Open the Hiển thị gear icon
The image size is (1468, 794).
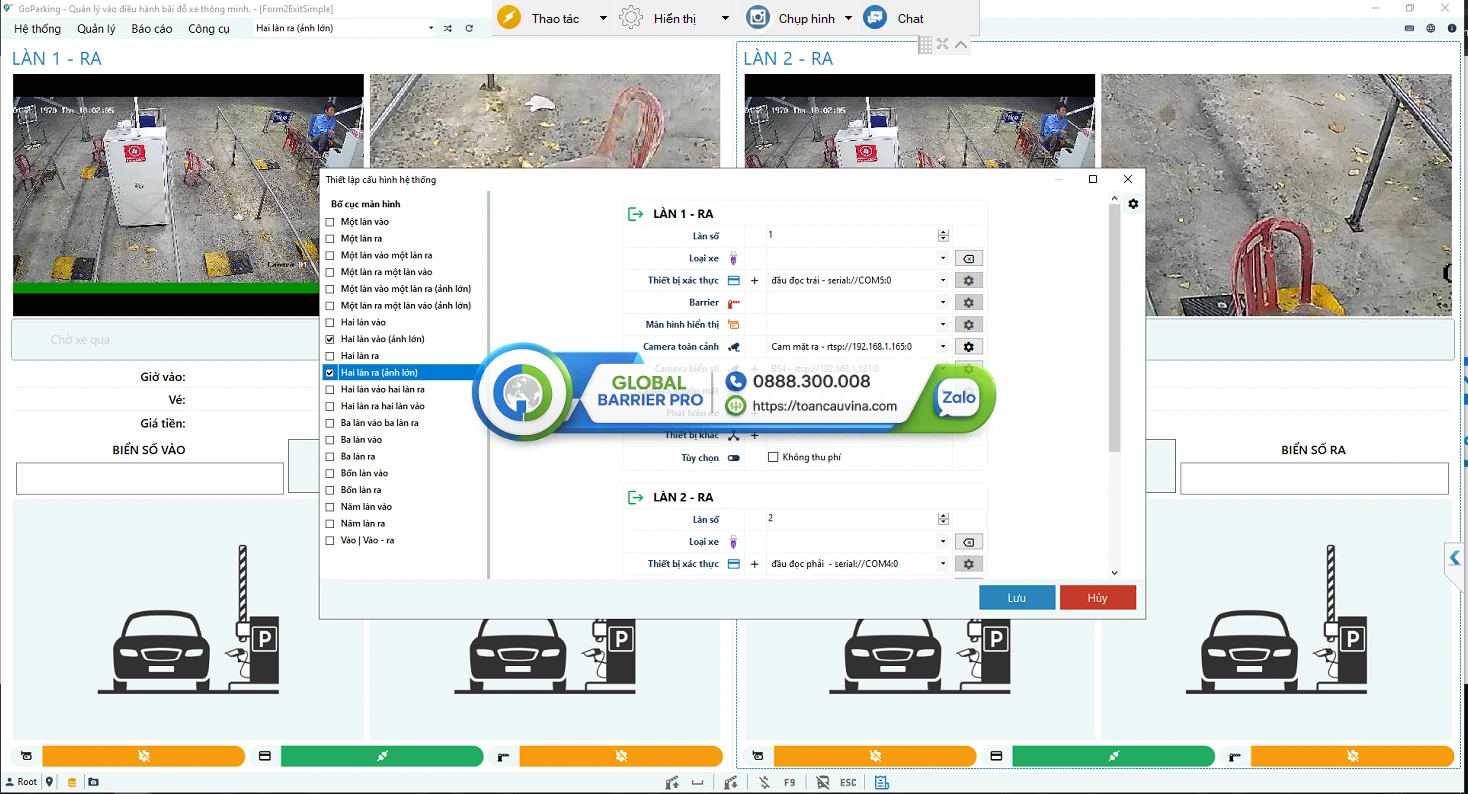tap(631, 18)
